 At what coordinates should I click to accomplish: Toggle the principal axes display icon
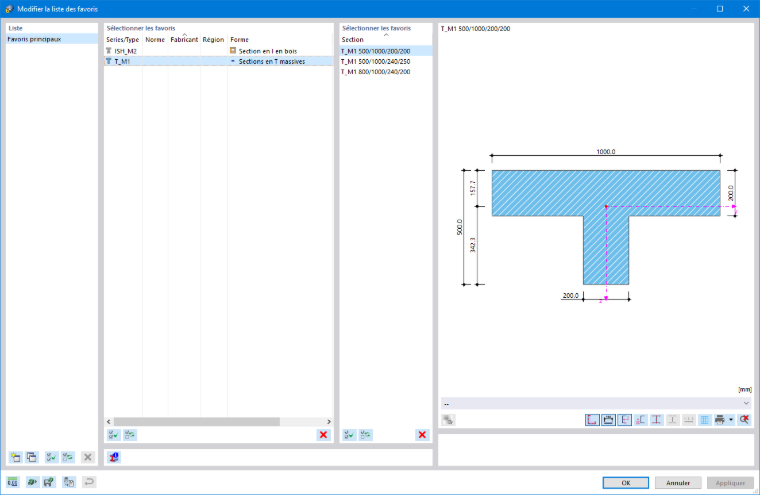624,420
